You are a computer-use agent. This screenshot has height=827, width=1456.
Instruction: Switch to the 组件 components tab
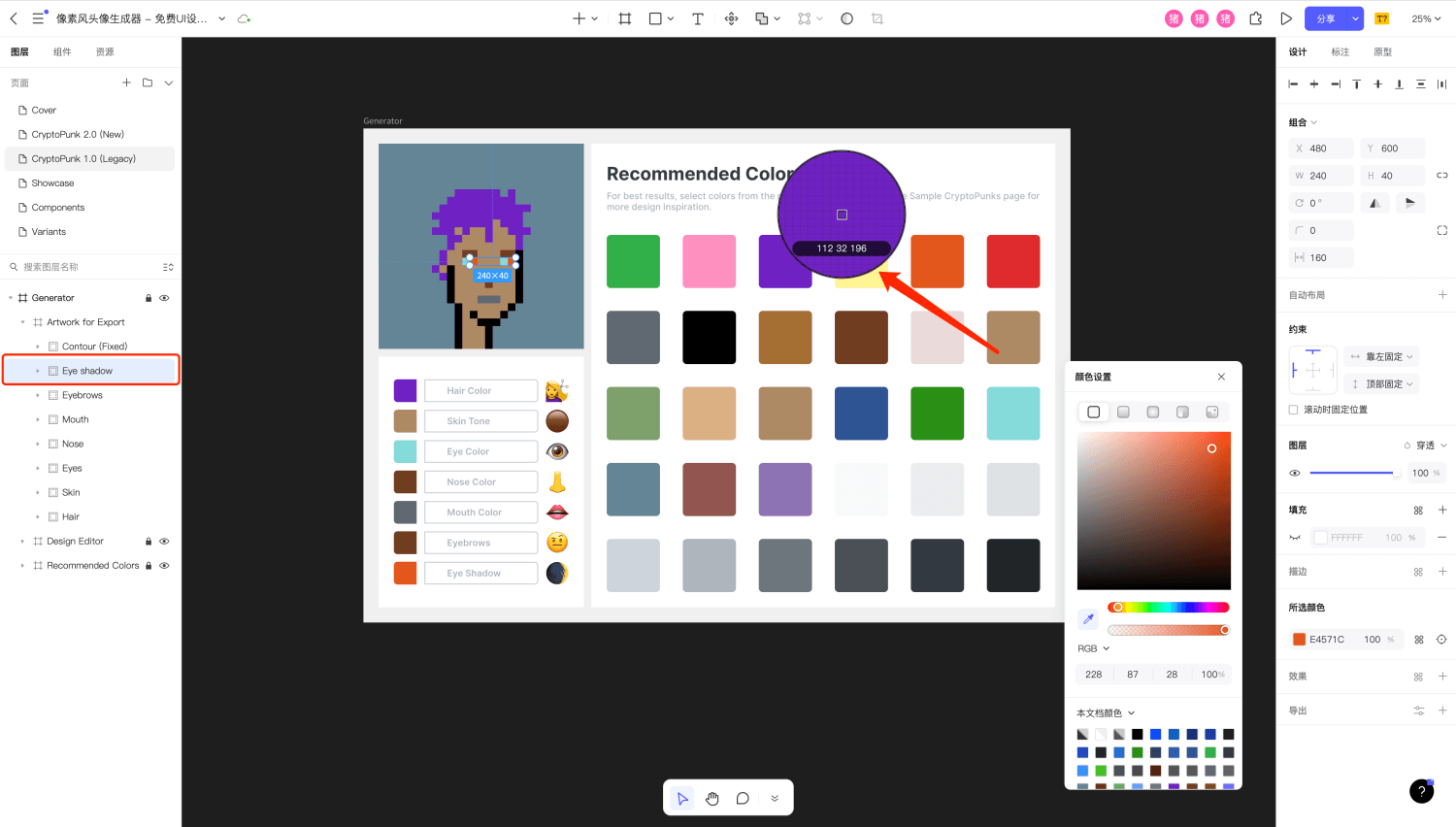coord(62,51)
